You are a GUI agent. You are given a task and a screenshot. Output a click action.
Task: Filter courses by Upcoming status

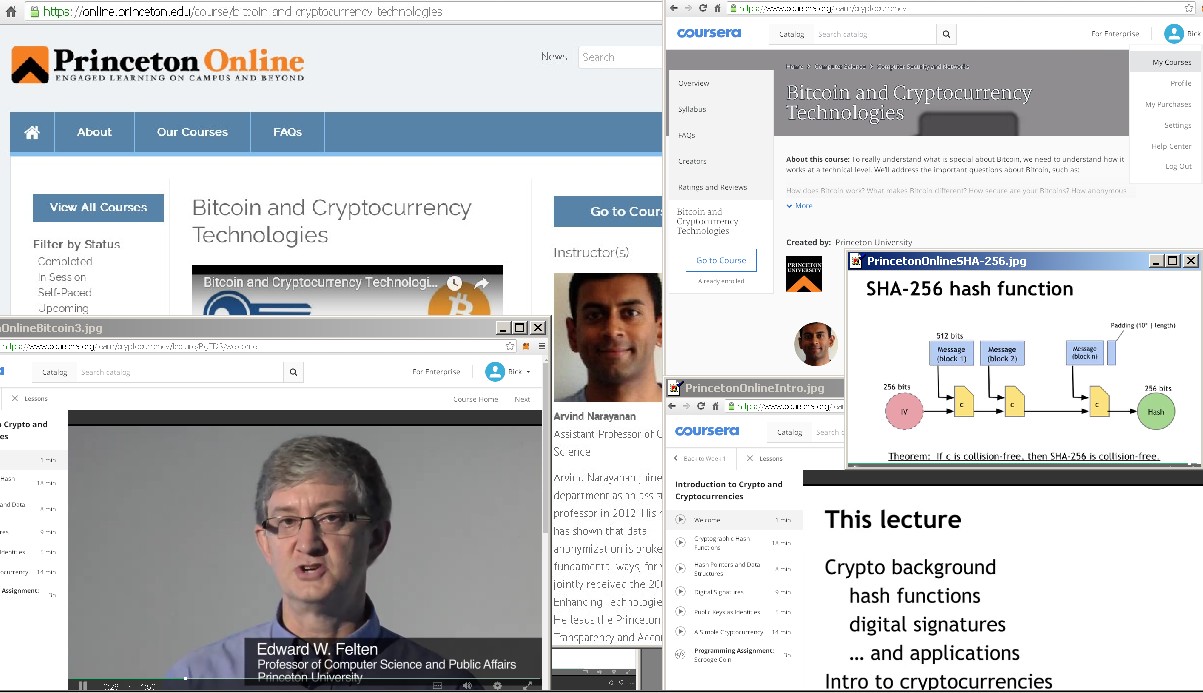pos(63,308)
